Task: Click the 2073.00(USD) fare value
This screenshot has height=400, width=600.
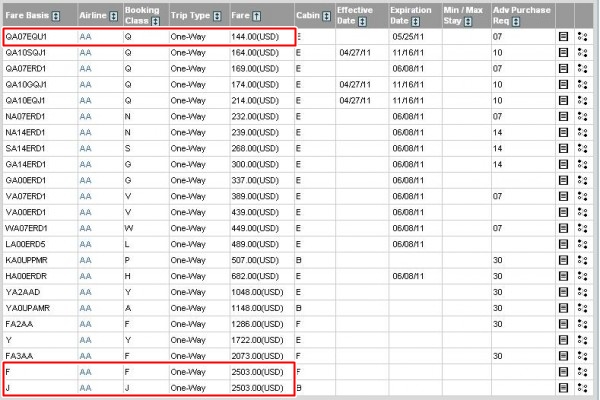Action: (x=257, y=356)
